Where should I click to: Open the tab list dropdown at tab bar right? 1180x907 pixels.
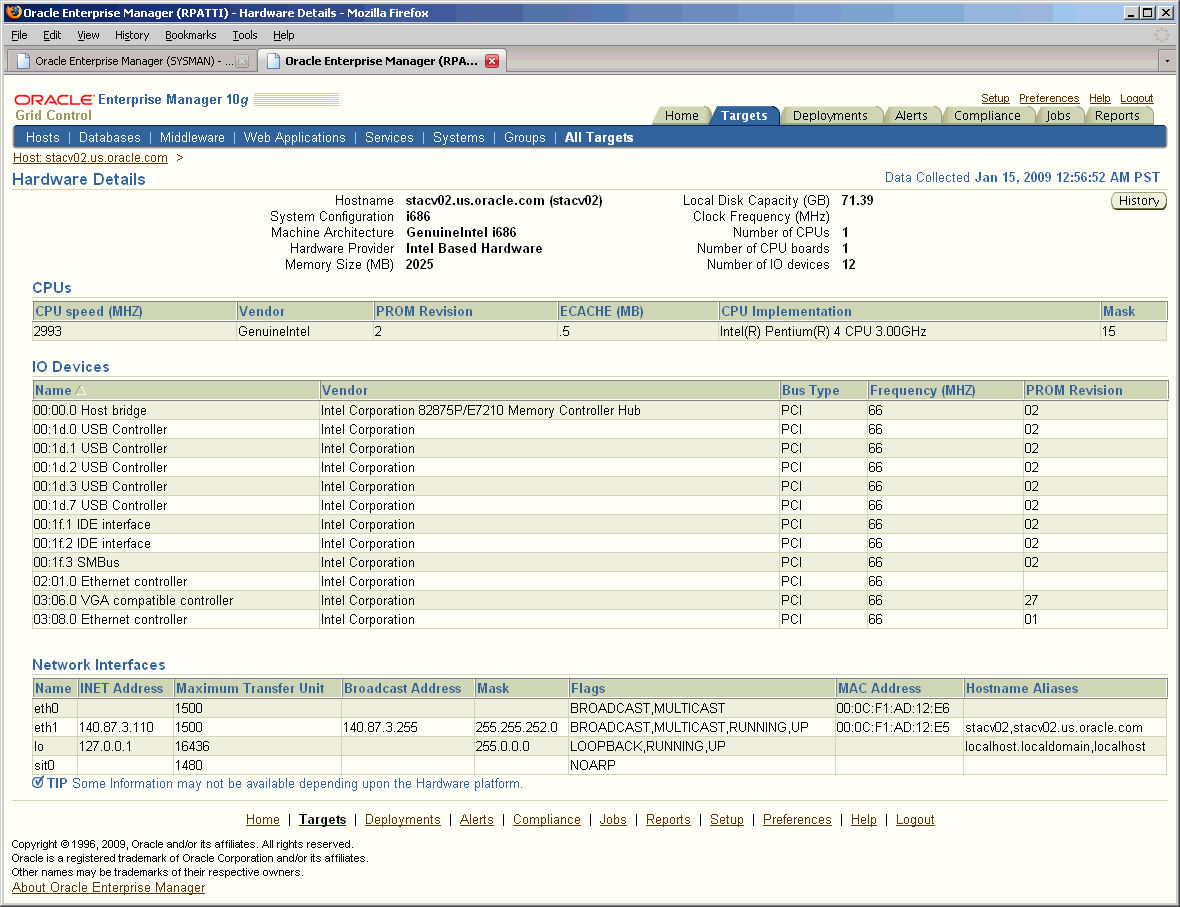pos(1166,60)
